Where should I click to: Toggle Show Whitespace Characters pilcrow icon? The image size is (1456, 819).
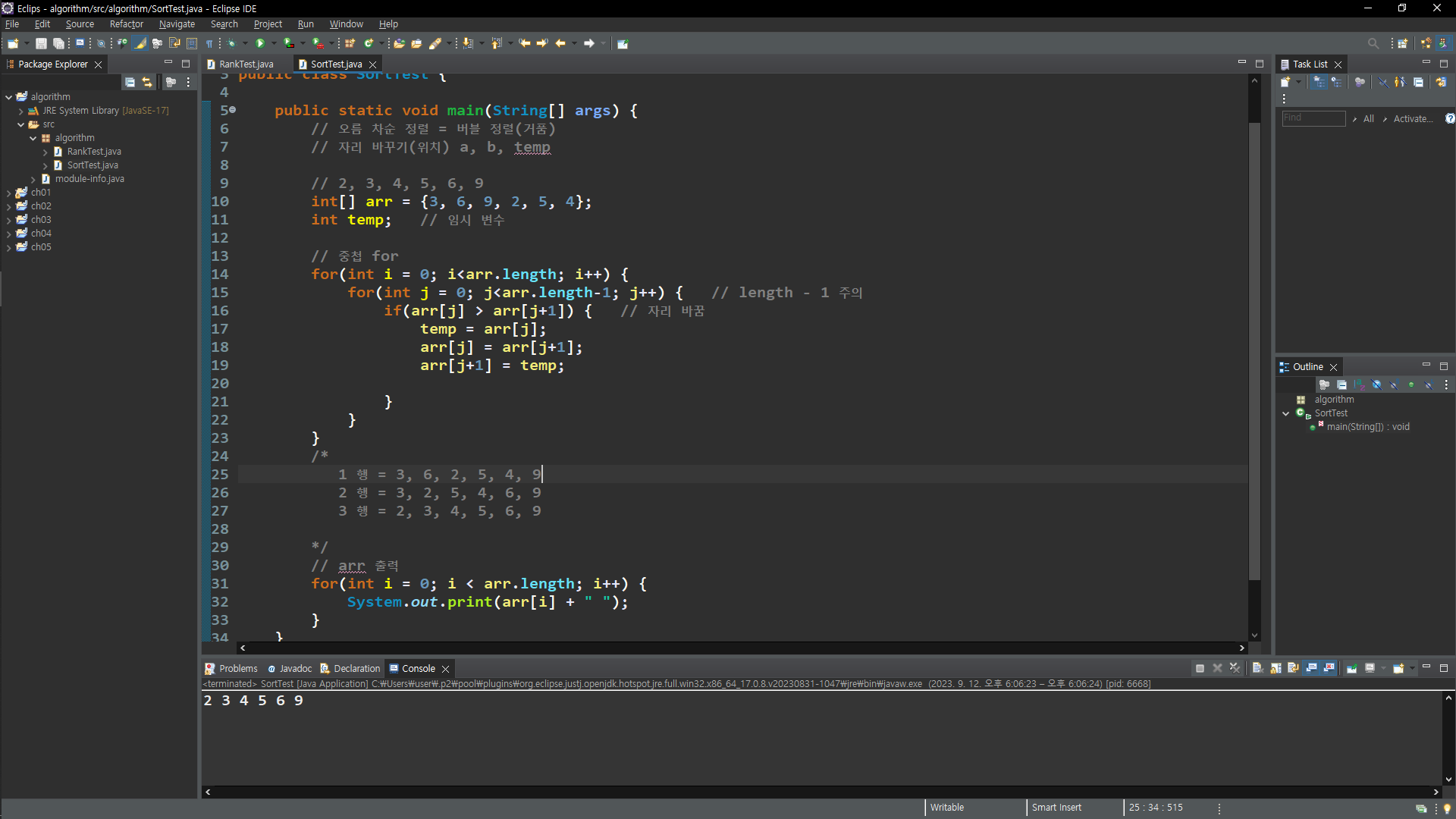[x=209, y=43]
